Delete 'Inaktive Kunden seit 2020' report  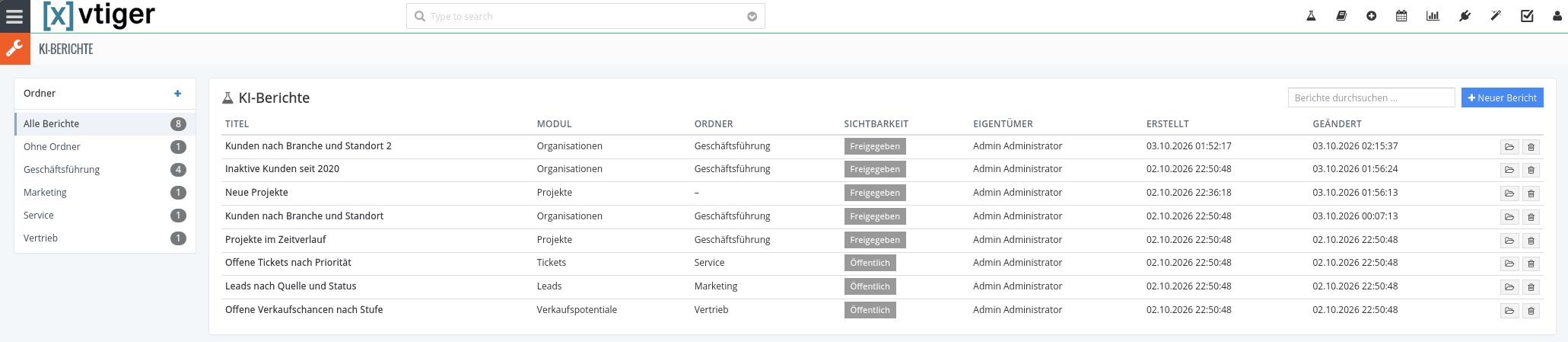coord(1531,170)
